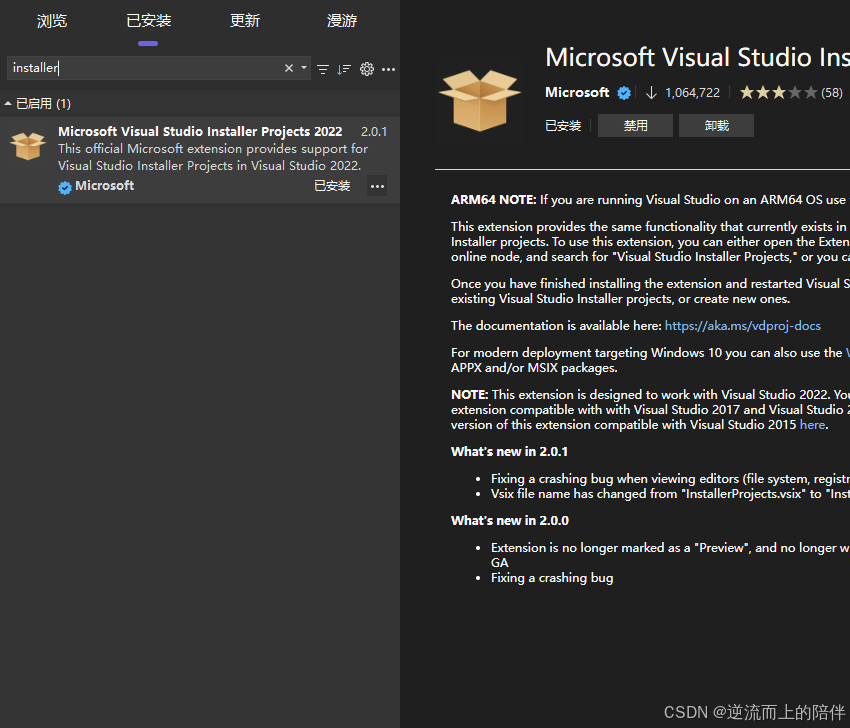Open the 'here' link for VS 2015
Screen dimensions: 850x728
[813, 425]
